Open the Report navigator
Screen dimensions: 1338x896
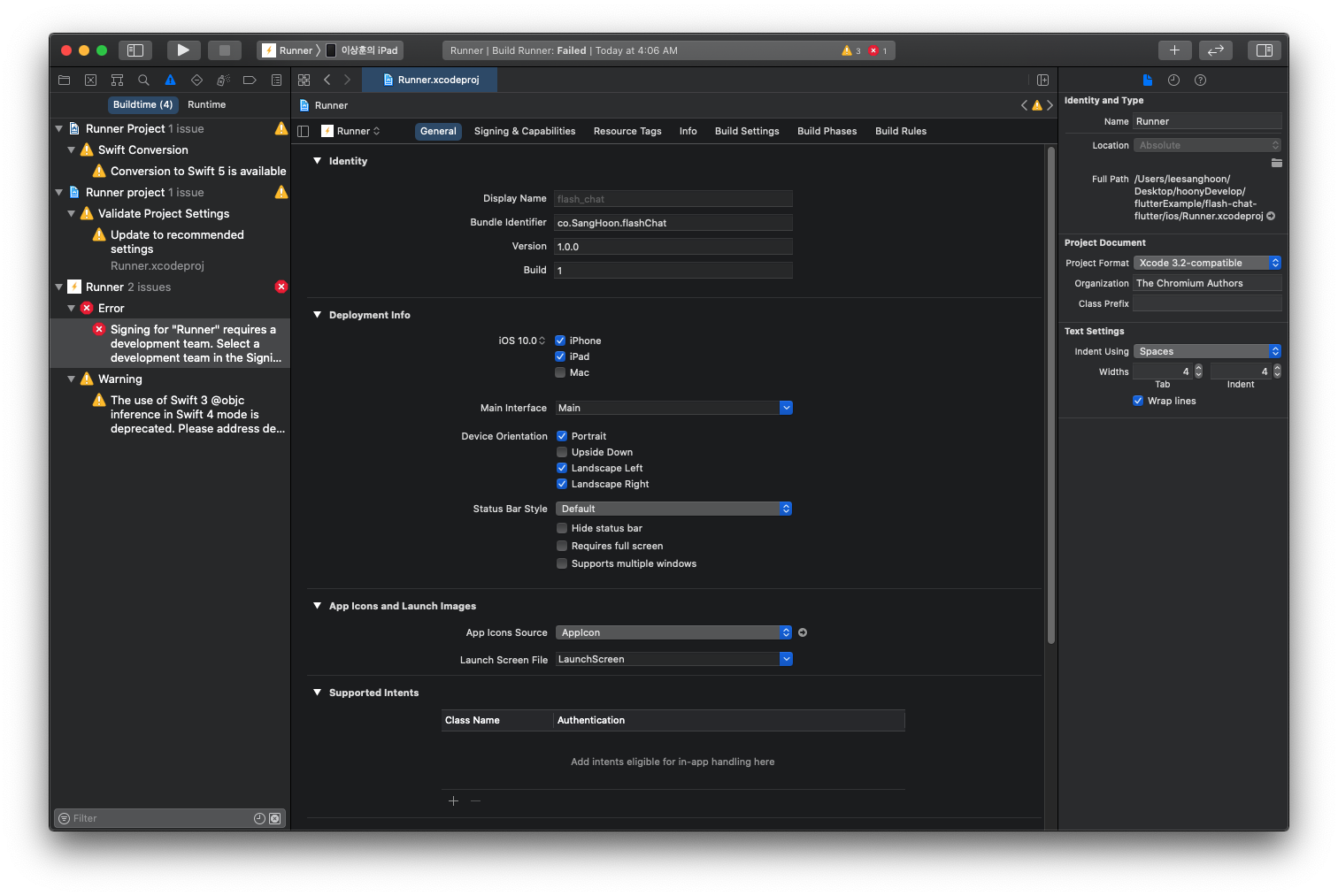tap(276, 80)
